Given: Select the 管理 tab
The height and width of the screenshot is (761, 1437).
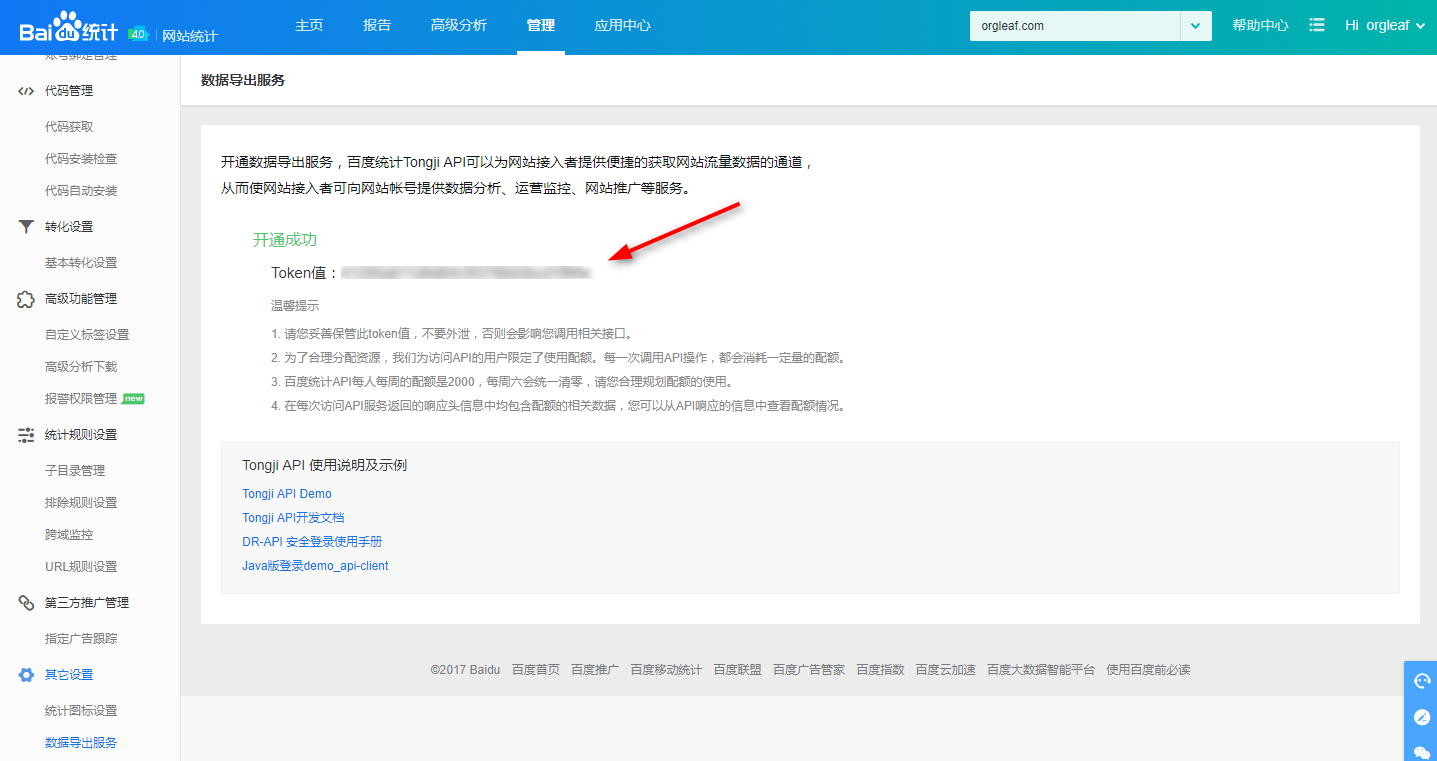Looking at the screenshot, I should (541, 25).
